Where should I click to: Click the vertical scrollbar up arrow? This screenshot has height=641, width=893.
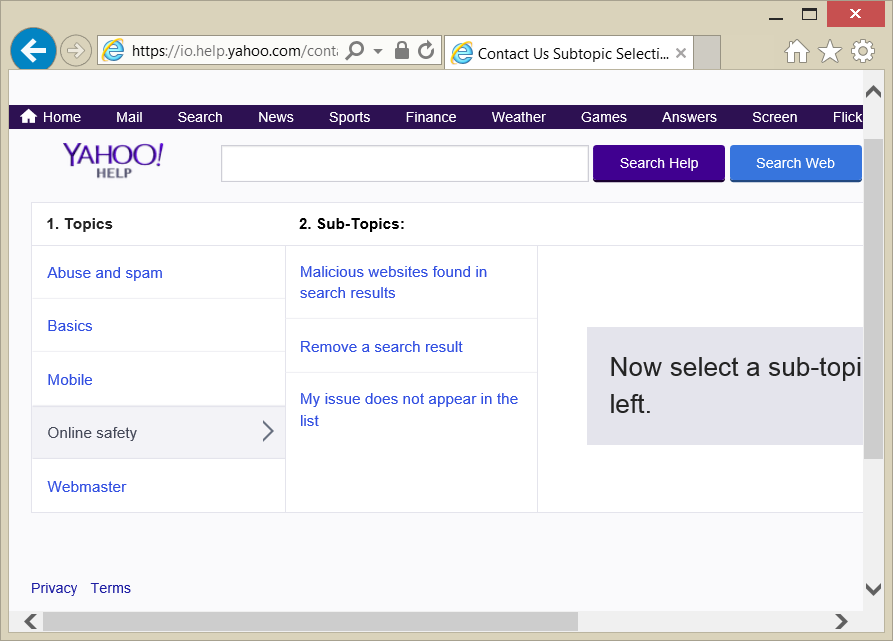coord(873,91)
